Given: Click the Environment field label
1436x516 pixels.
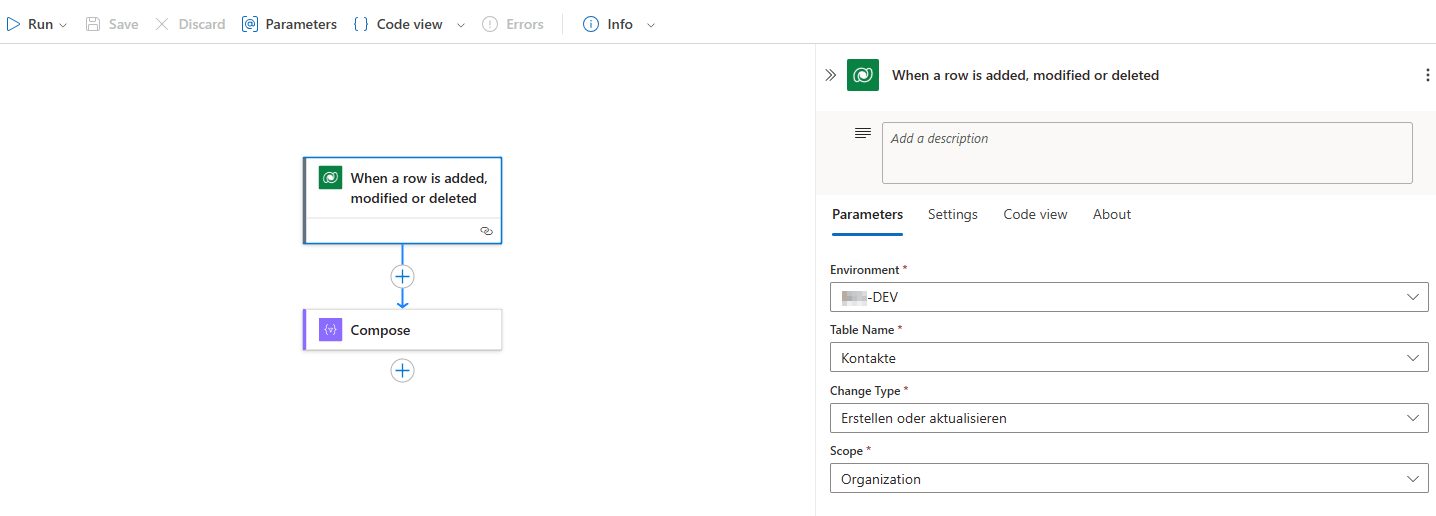Looking at the screenshot, I should click(x=865, y=270).
